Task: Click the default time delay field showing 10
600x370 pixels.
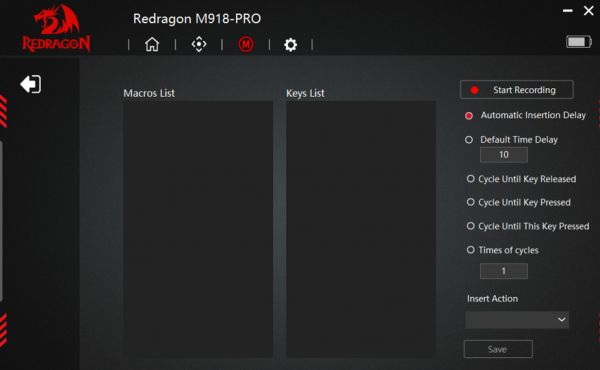Action: click(x=504, y=155)
